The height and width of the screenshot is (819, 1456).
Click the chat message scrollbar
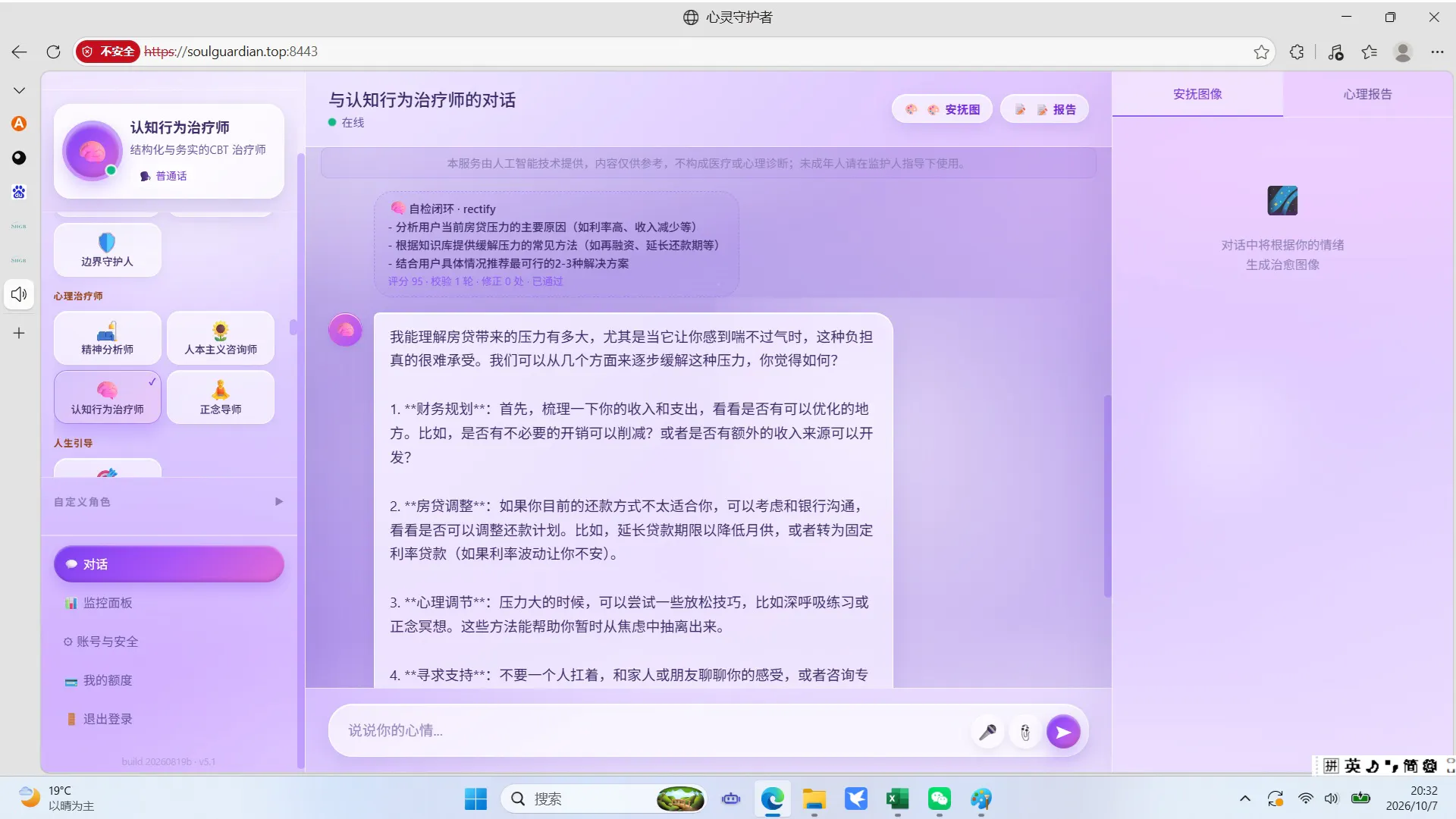(1107, 496)
